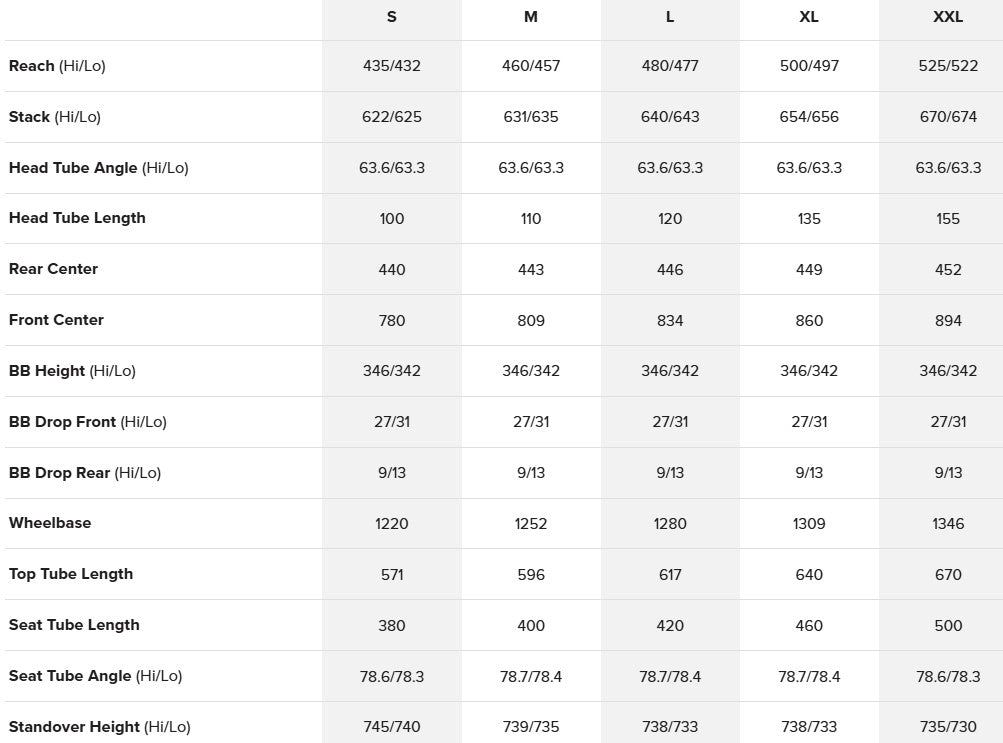1003x743 pixels.
Task: Select the Head Tube Angle row label
Action: pos(99,168)
